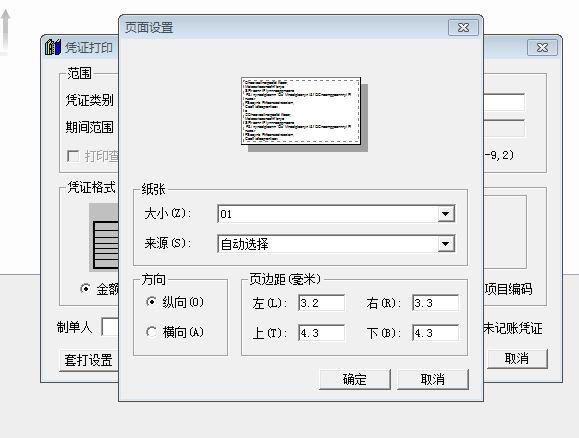This screenshot has width=579, height=438.
Task: Click the page preview thumbnail
Action: pyautogui.click(x=301, y=111)
